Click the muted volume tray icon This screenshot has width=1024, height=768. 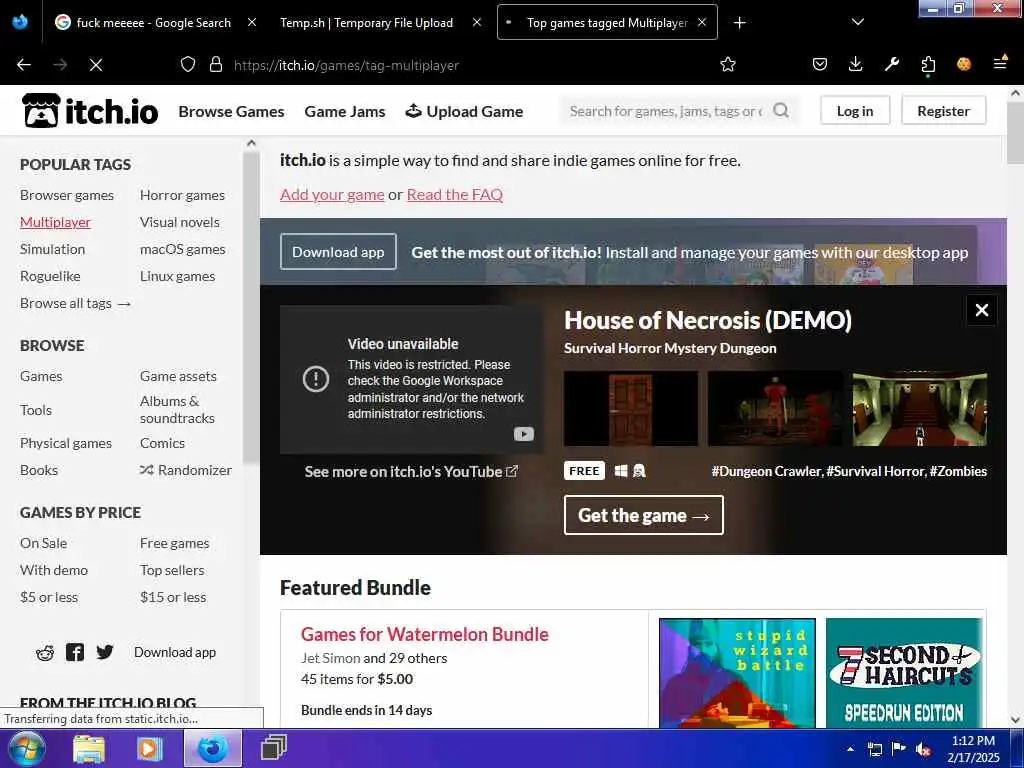click(x=923, y=750)
